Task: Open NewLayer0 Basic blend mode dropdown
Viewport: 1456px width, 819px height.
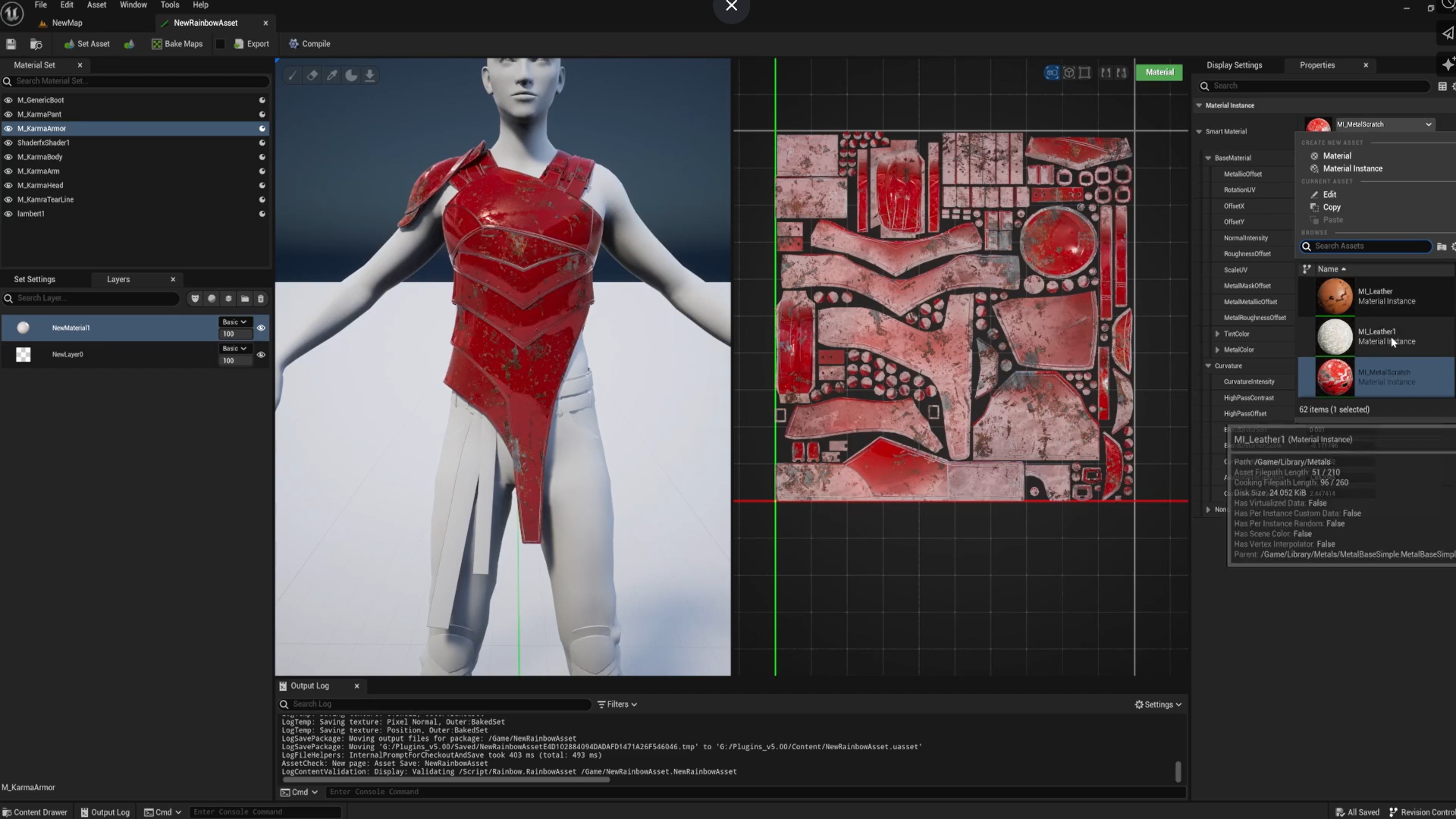Action: [234, 349]
